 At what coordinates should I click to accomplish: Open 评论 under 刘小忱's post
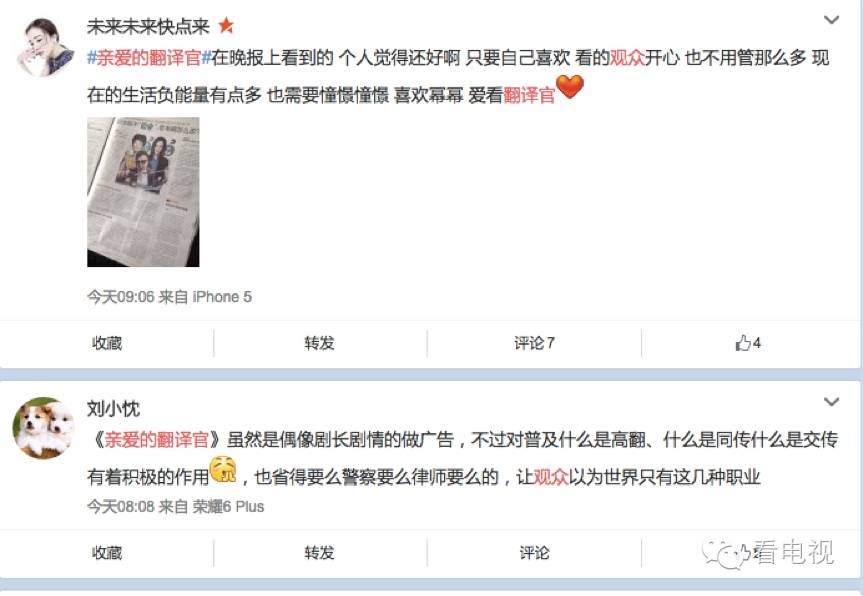pos(534,552)
